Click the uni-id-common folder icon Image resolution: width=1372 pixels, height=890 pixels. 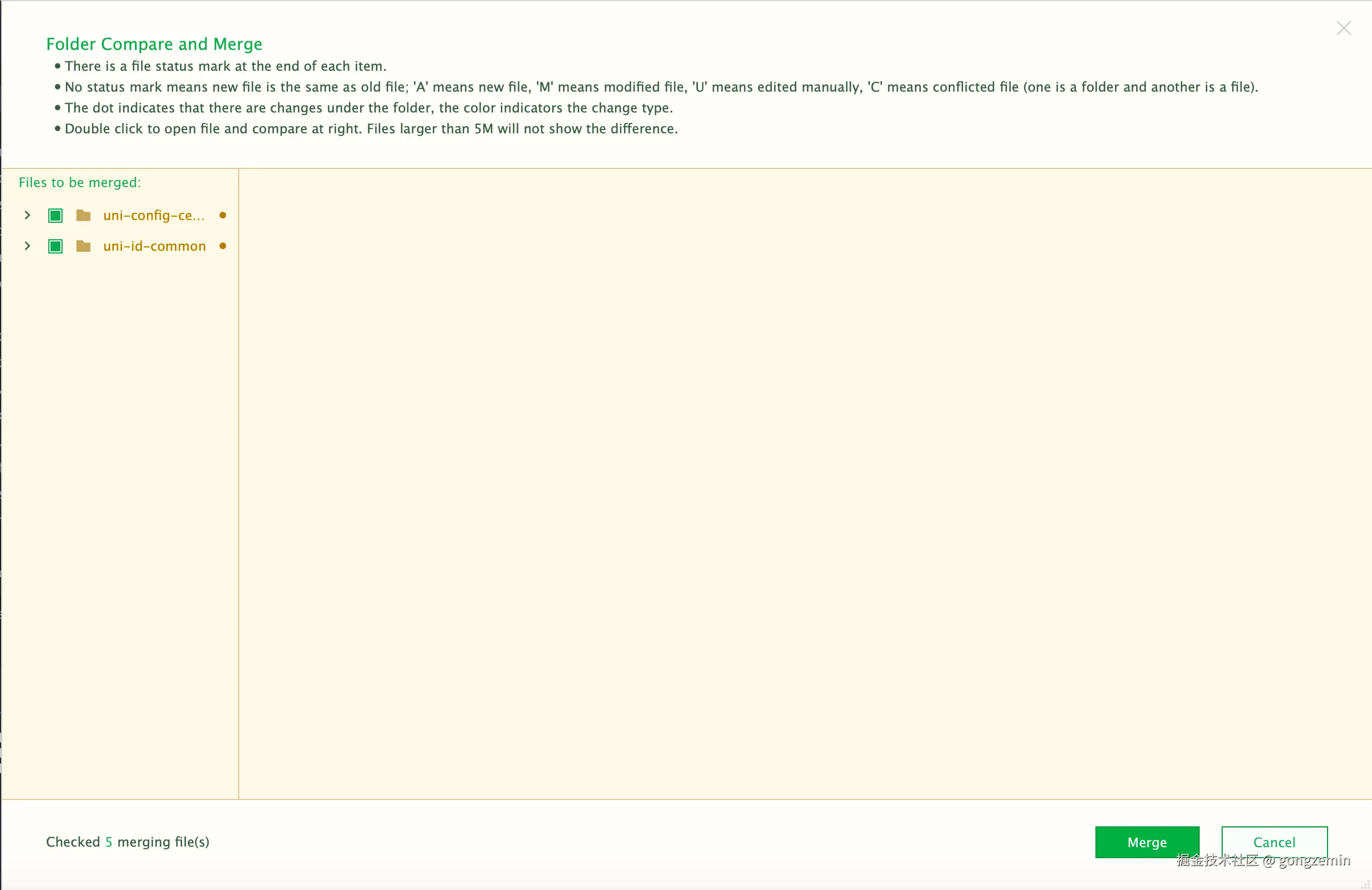click(x=83, y=246)
